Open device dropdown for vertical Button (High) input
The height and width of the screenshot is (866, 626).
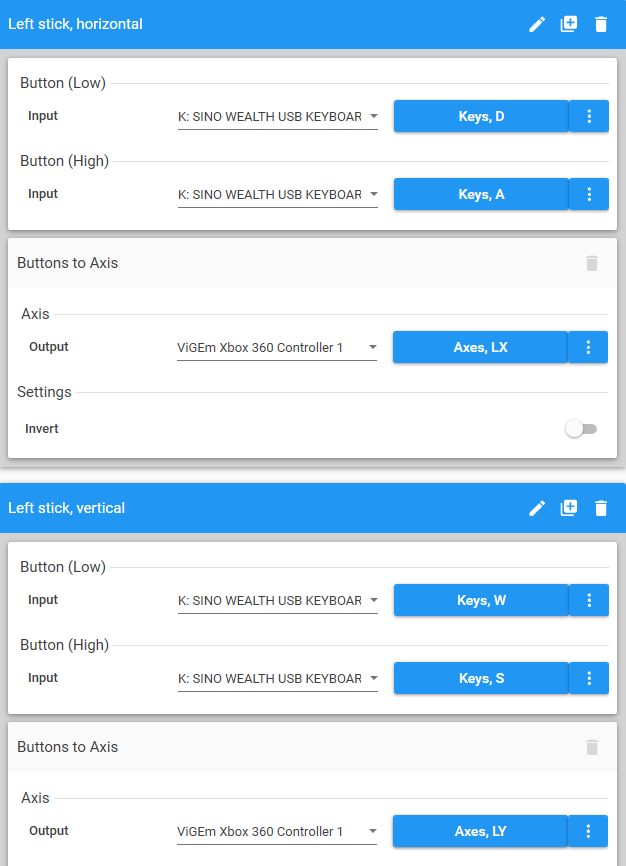coord(277,679)
